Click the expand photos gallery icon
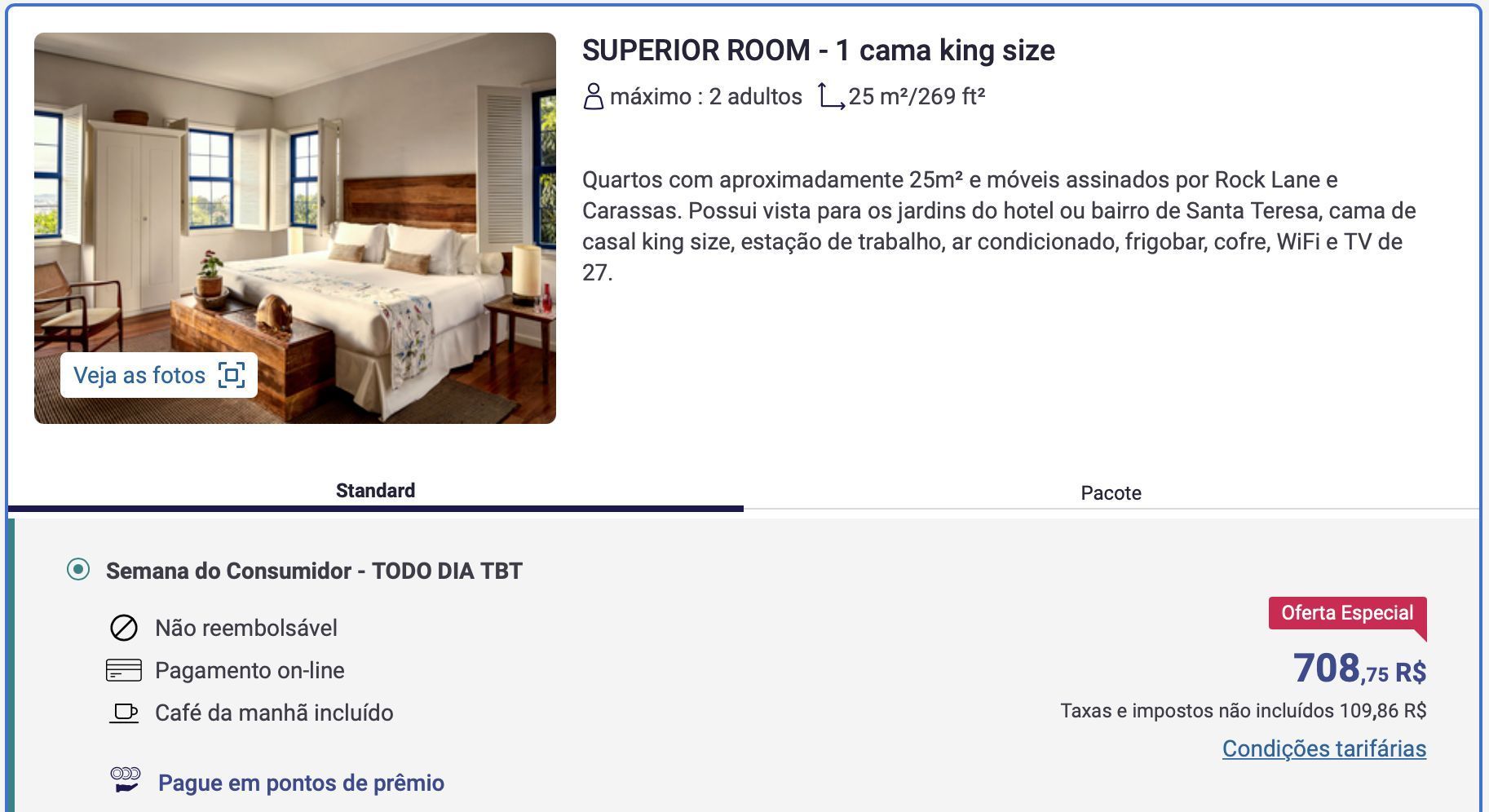This screenshot has width=1489, height=812. pyautogui.click(x=232, y=375)
